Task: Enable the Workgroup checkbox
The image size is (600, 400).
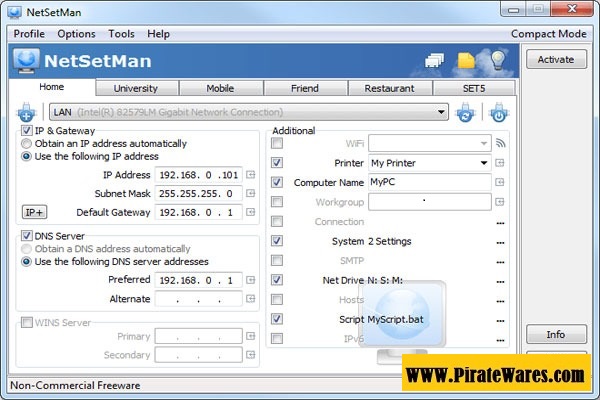Action: [x=277, y=202]
